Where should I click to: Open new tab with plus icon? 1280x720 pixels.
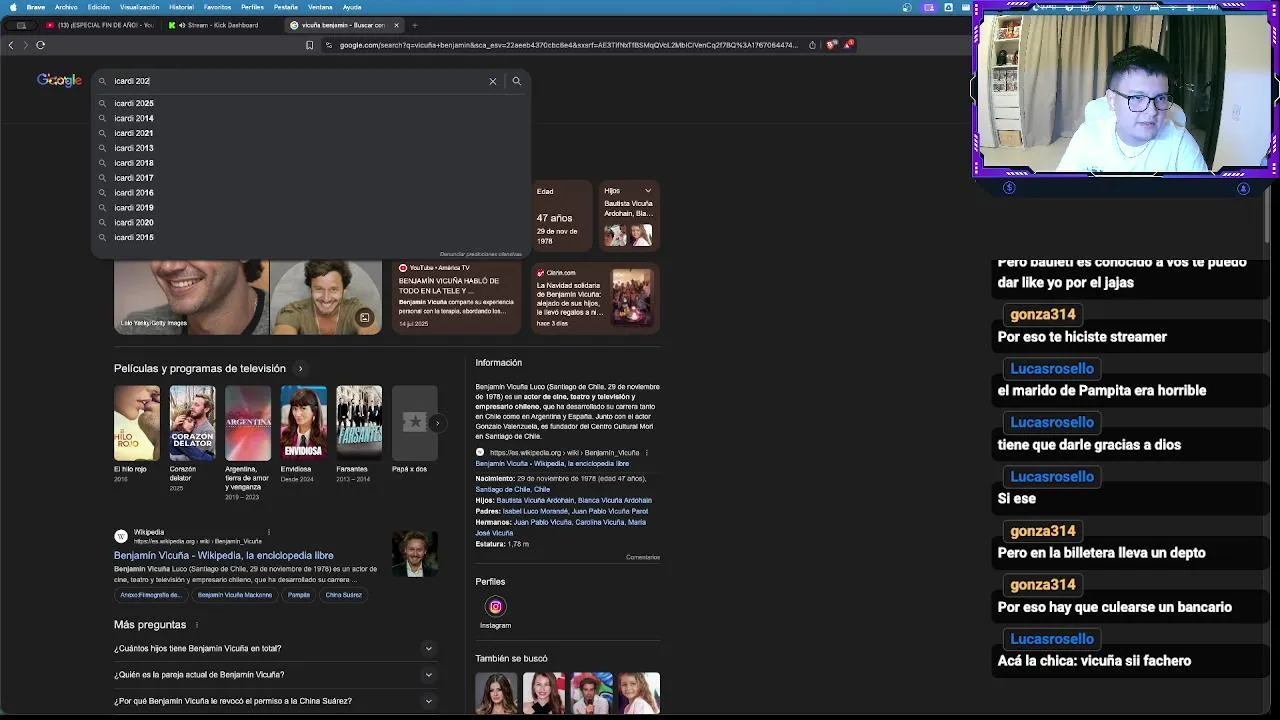[x=415, y=25]
